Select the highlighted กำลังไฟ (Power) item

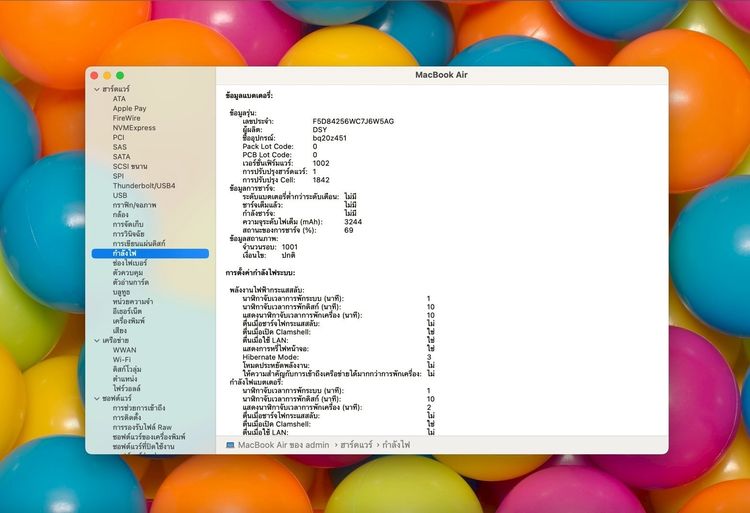(x=125, y=253)
